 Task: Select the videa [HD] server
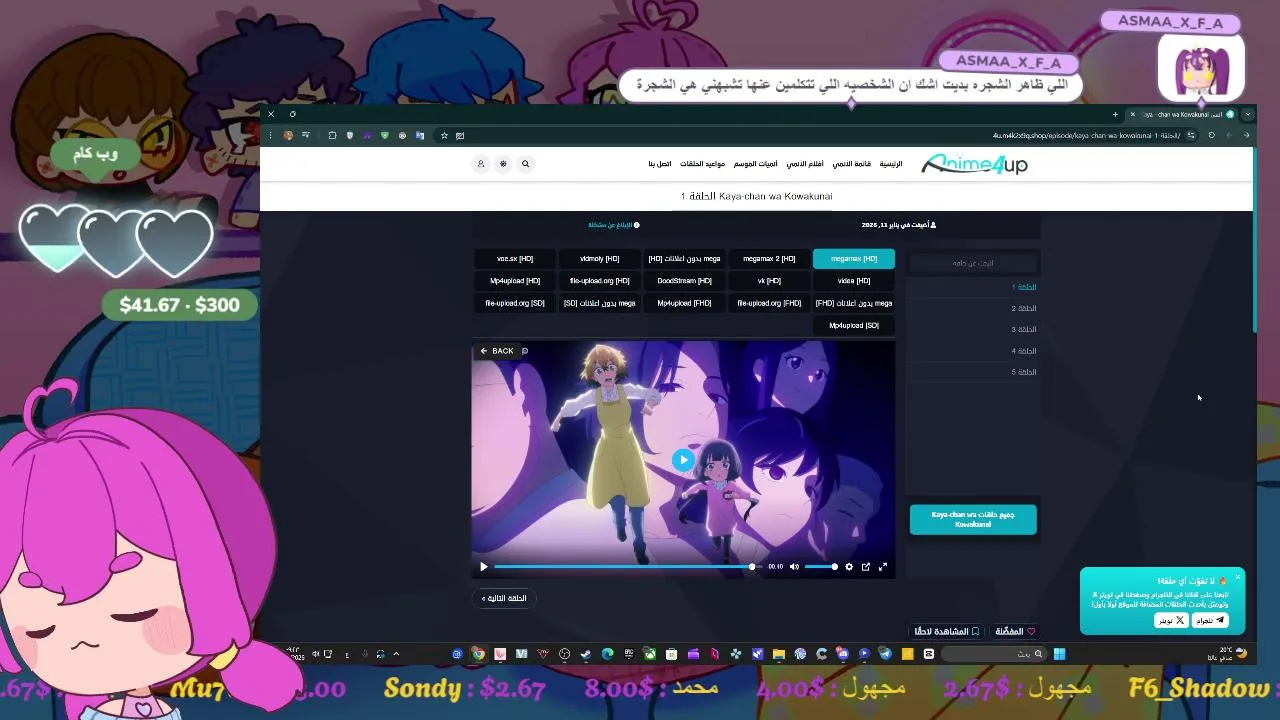[x=854, y=281]
